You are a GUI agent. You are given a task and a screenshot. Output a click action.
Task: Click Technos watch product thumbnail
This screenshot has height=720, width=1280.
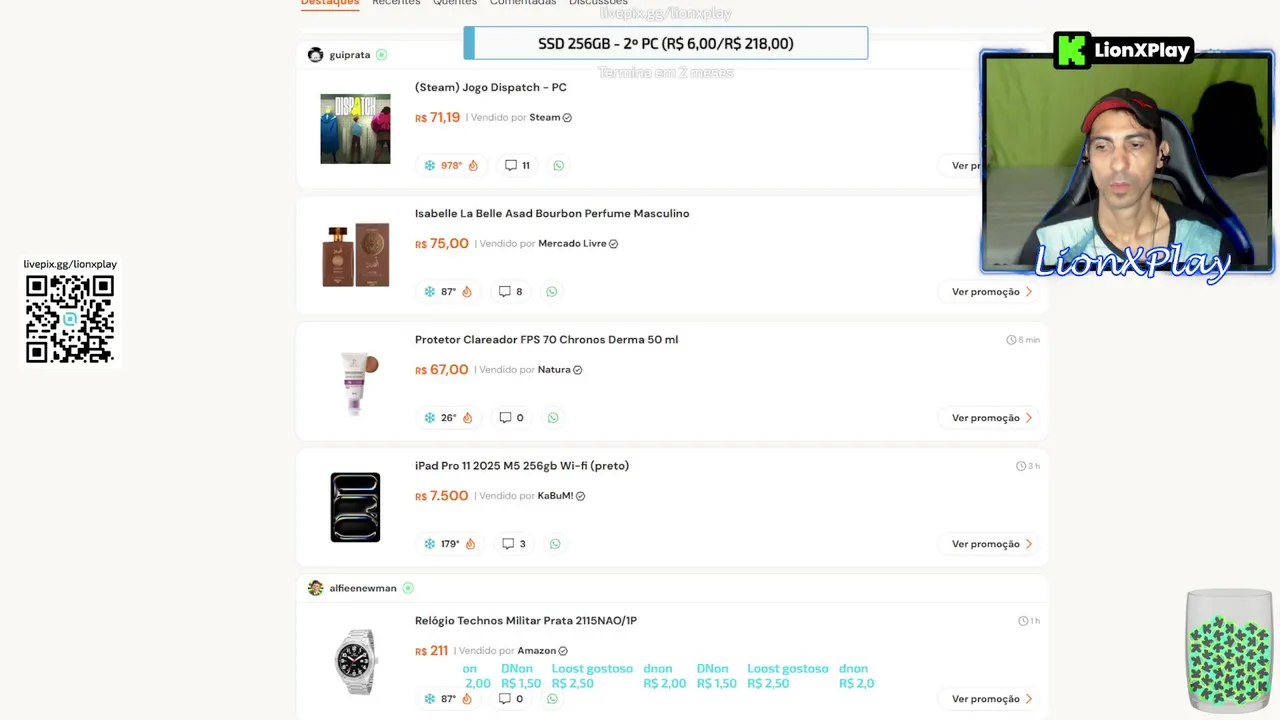356,662
